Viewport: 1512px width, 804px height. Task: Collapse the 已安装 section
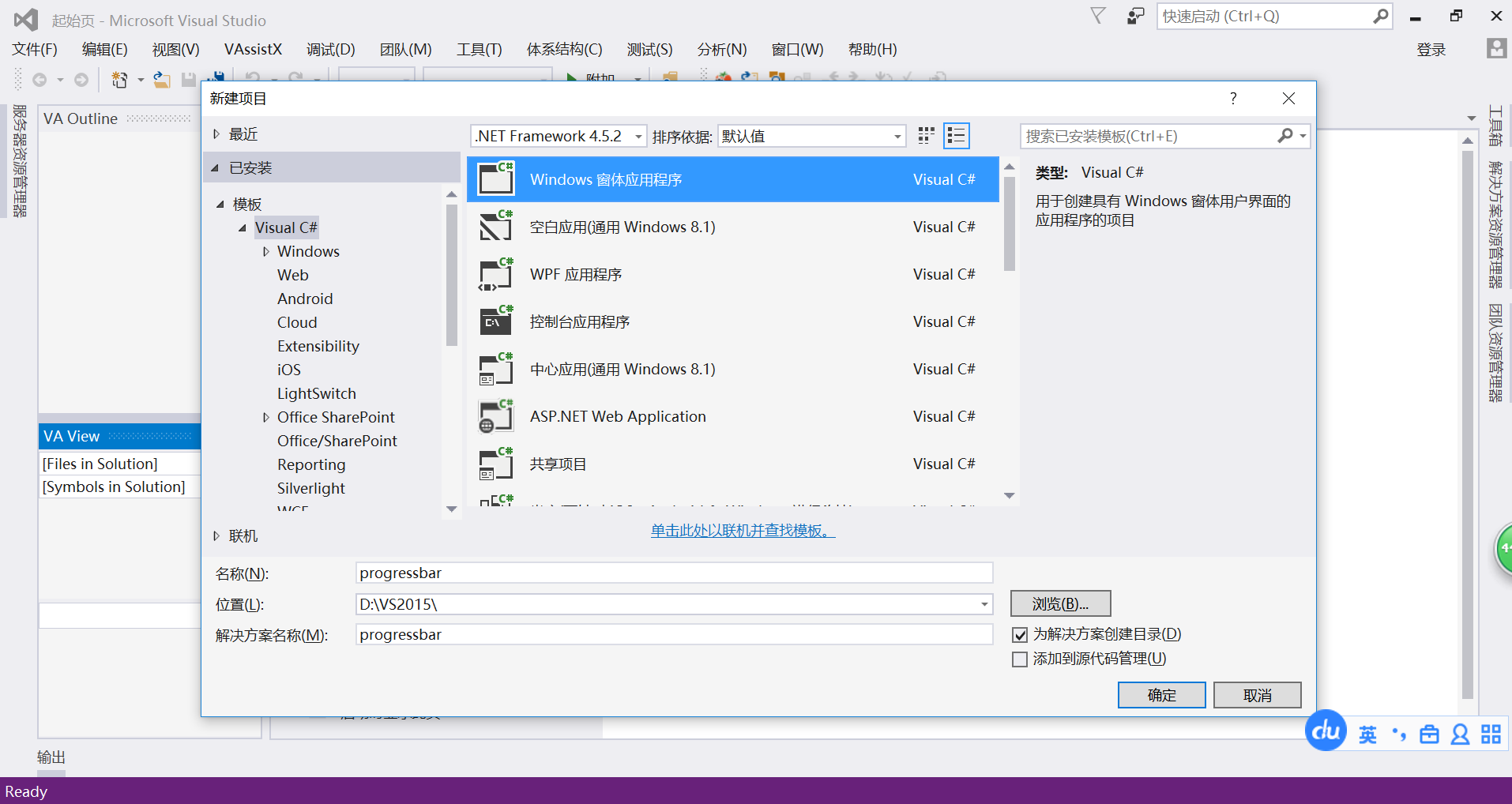coord(214,167)
